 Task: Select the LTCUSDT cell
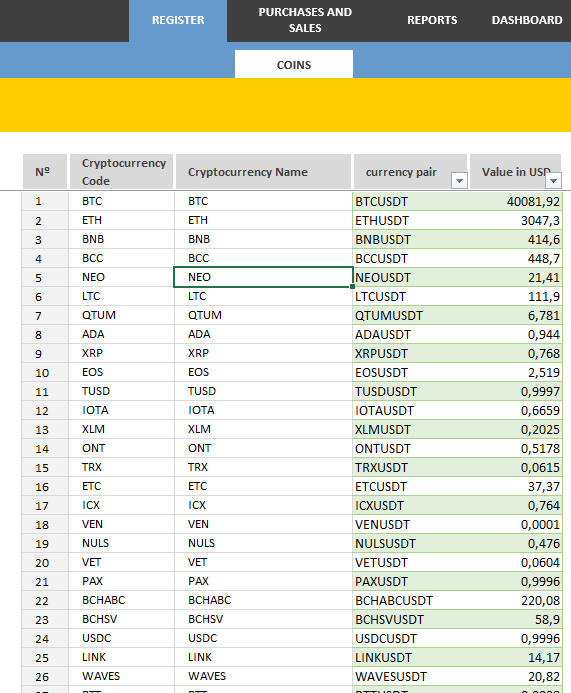411,297
